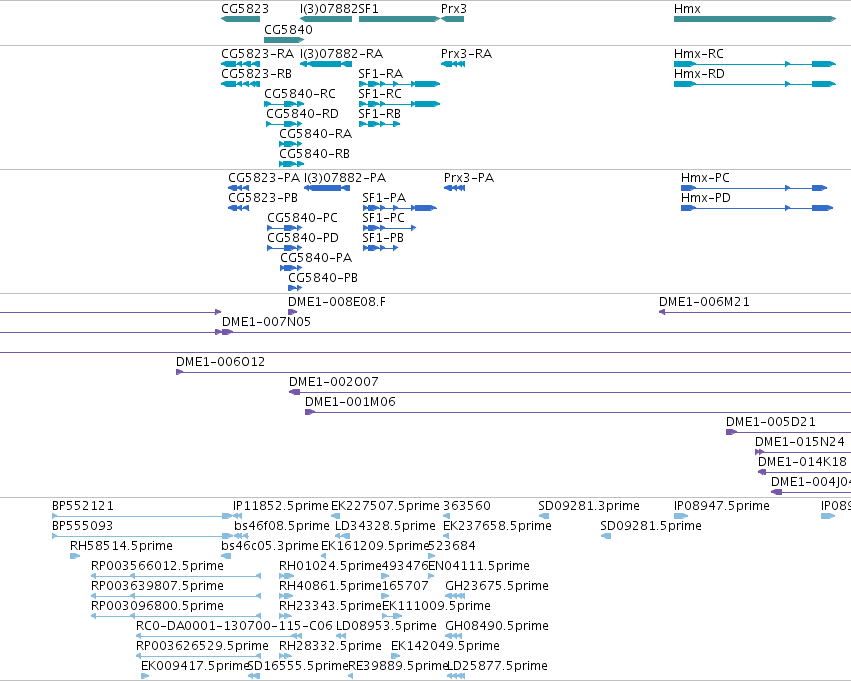Click the SD09281.5prime EST
Viewport: 851px width, 681px height.
(x=606, y=536)
